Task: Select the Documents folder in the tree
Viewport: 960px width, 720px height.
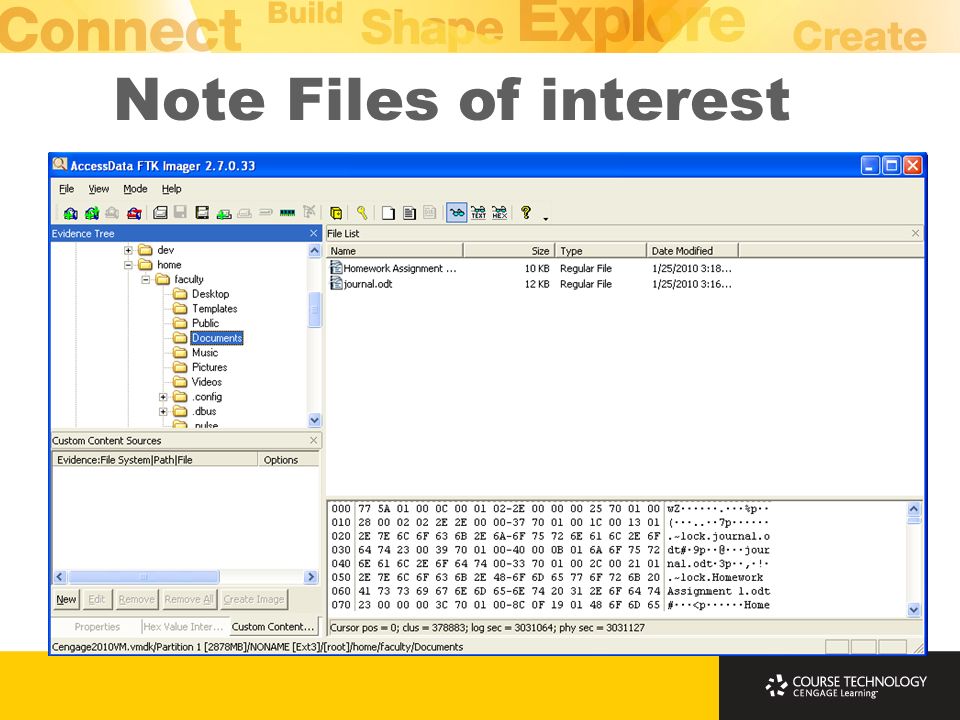Action: (217, 338)
